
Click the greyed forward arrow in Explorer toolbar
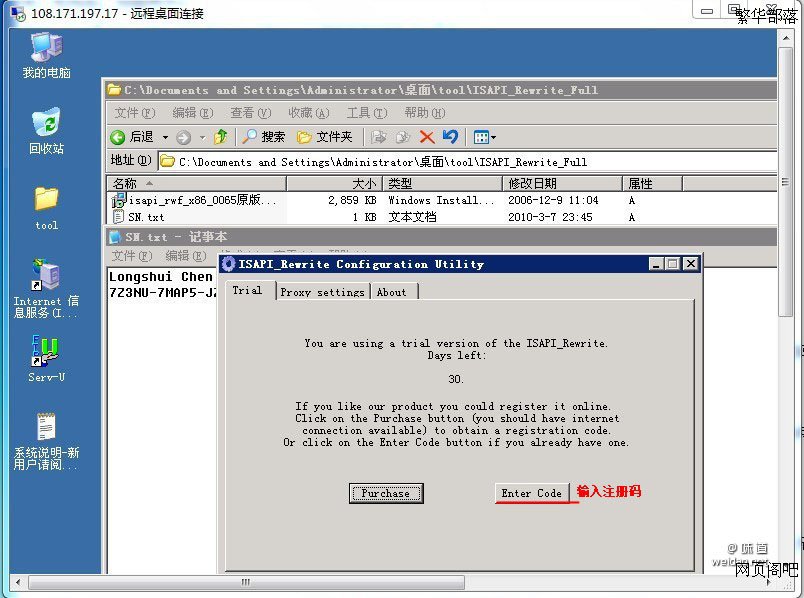[183, 137]
